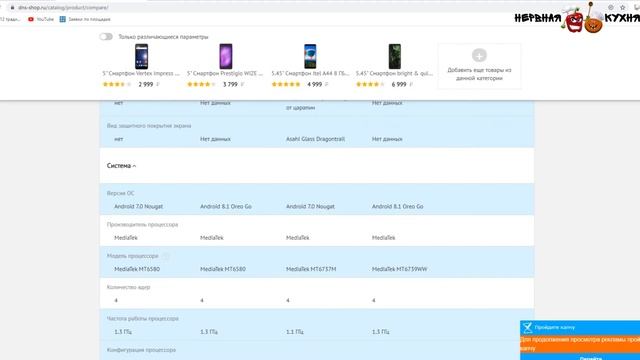
Task: Bookmark this page with star icon
Action: pos(622,7)
